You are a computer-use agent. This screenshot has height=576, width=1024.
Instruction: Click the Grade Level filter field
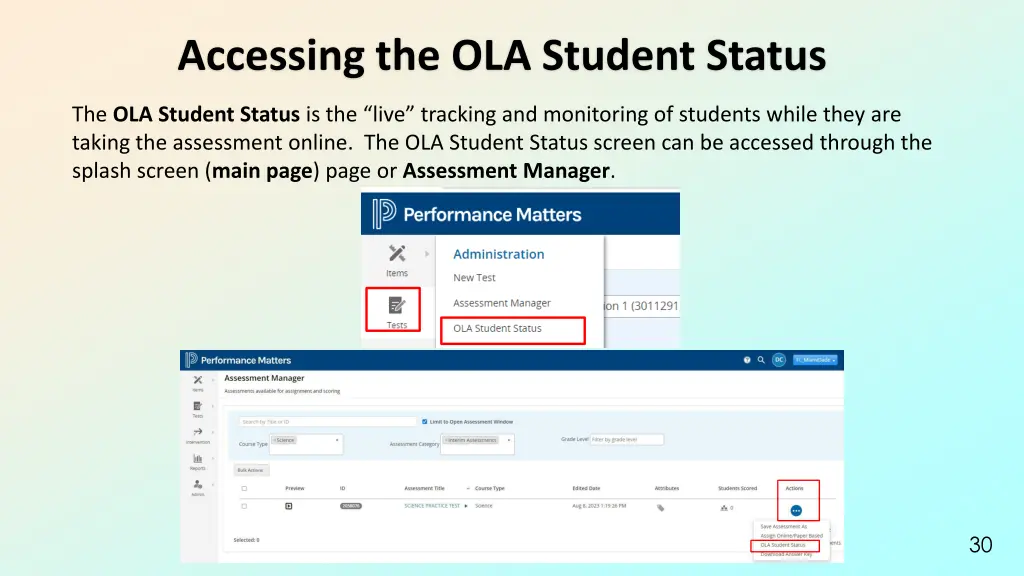626,440
